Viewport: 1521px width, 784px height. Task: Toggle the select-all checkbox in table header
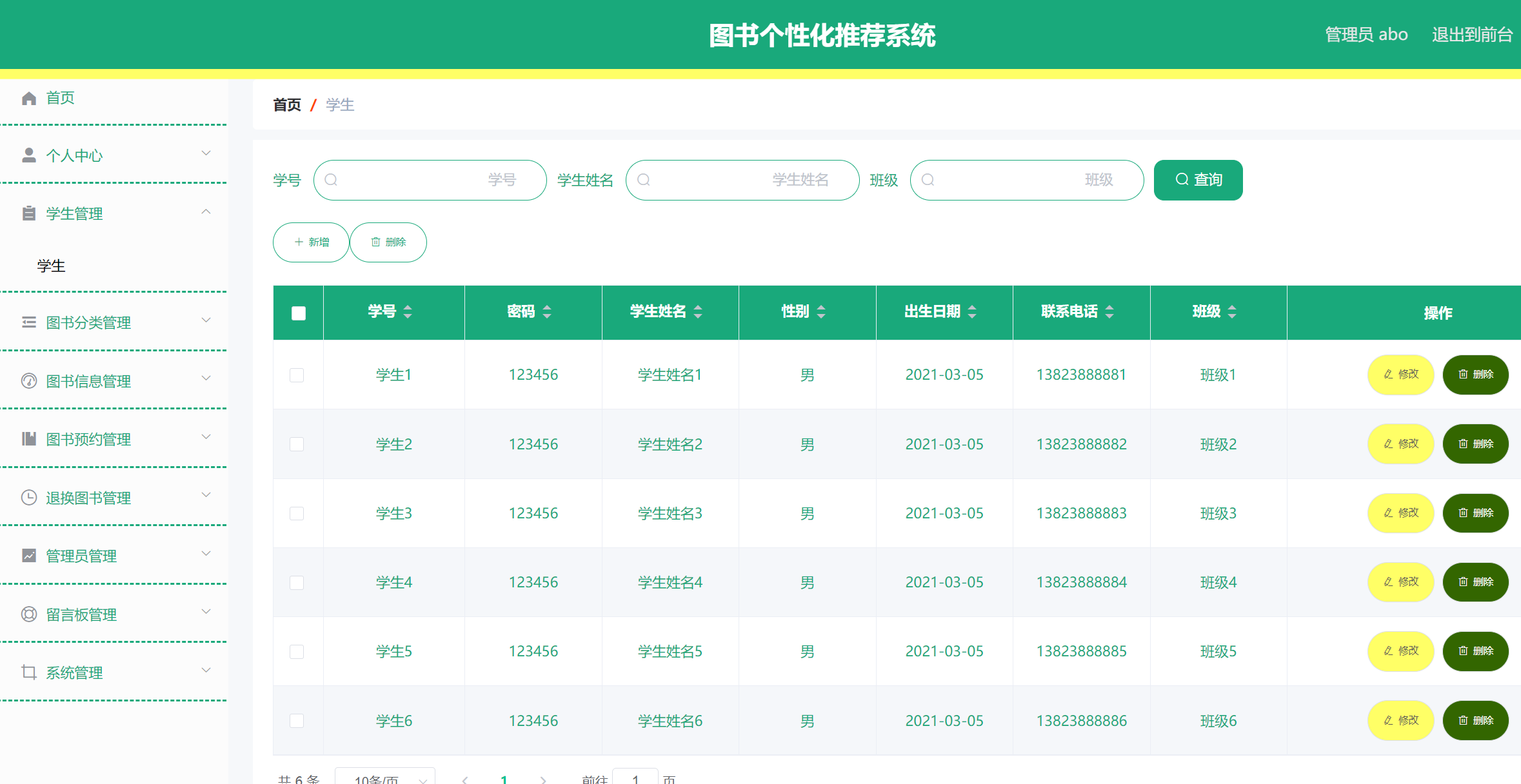(x=298, y=312)
